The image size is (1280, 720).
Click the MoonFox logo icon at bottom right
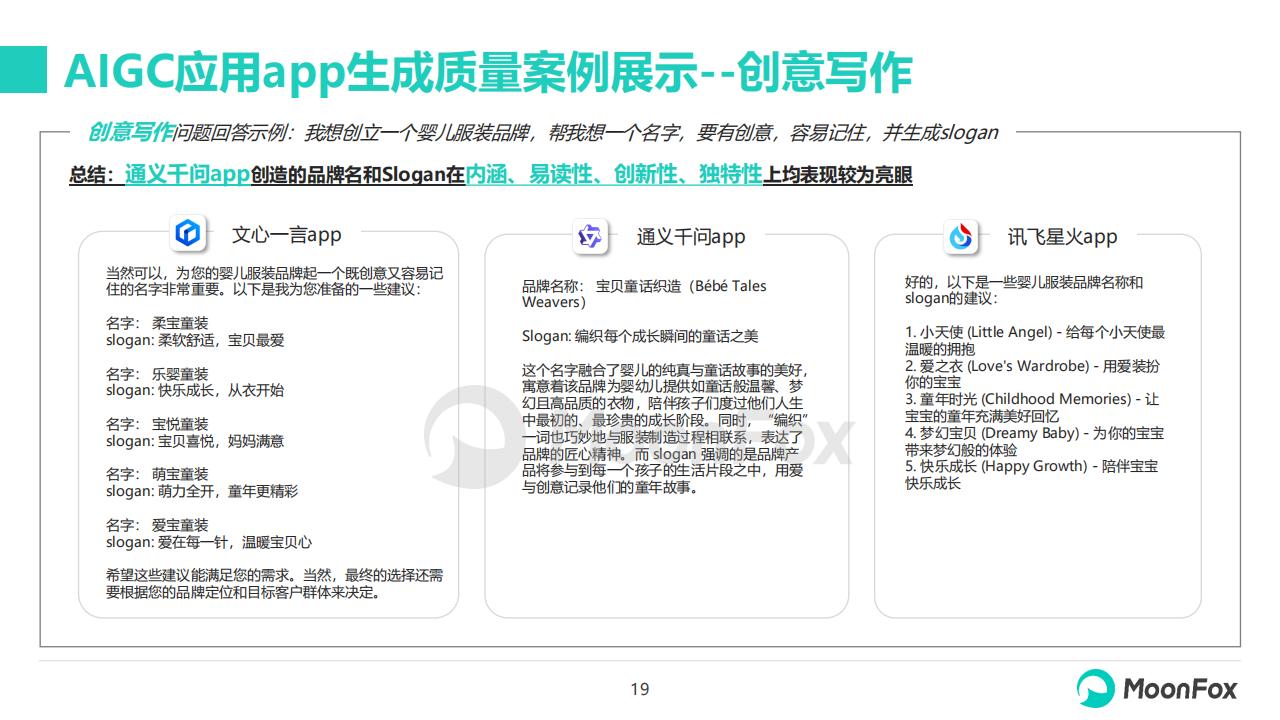pos(1096,689)
